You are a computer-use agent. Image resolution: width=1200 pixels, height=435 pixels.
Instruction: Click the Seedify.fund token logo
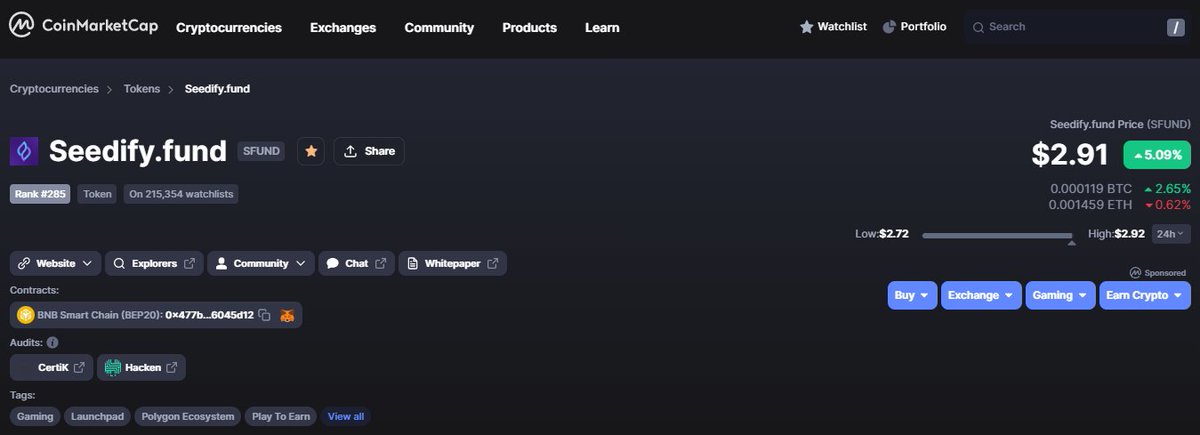(x=24, y=151)
